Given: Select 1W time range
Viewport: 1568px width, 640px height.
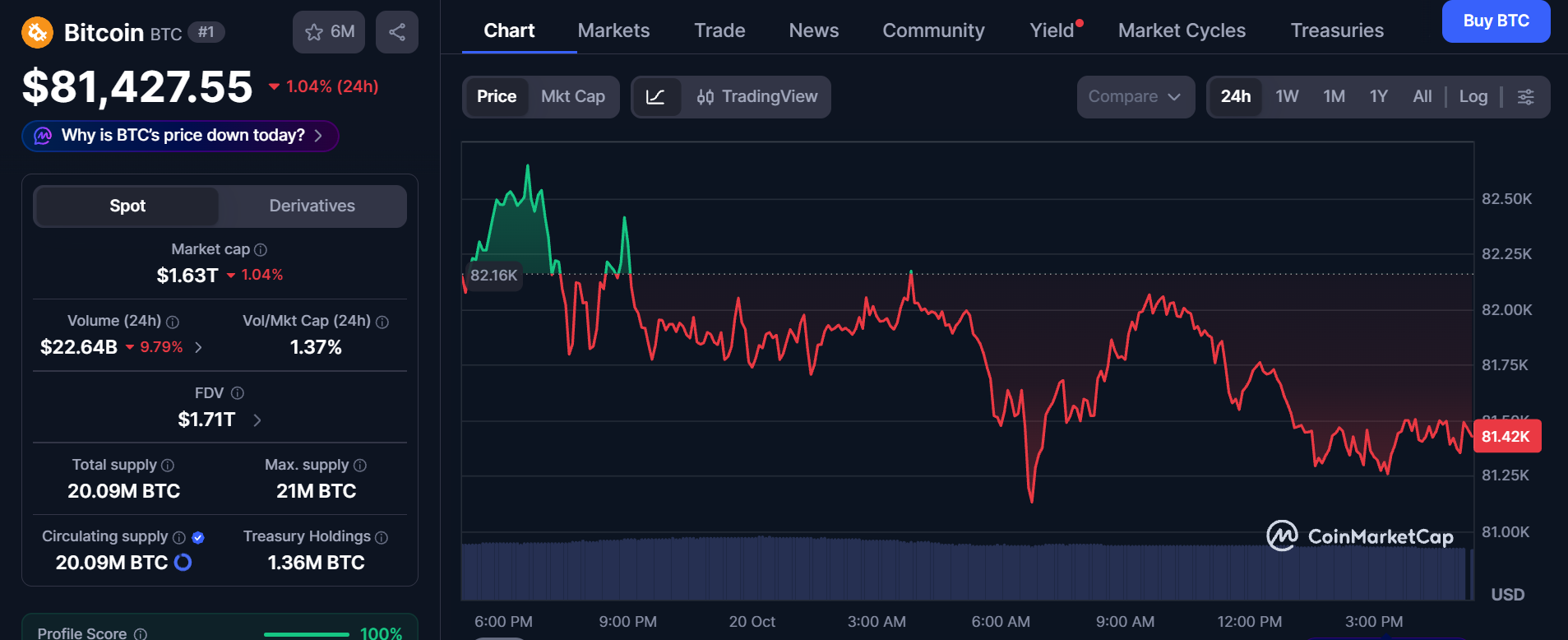Looking at the screenshot, I should coord(1288,97).
